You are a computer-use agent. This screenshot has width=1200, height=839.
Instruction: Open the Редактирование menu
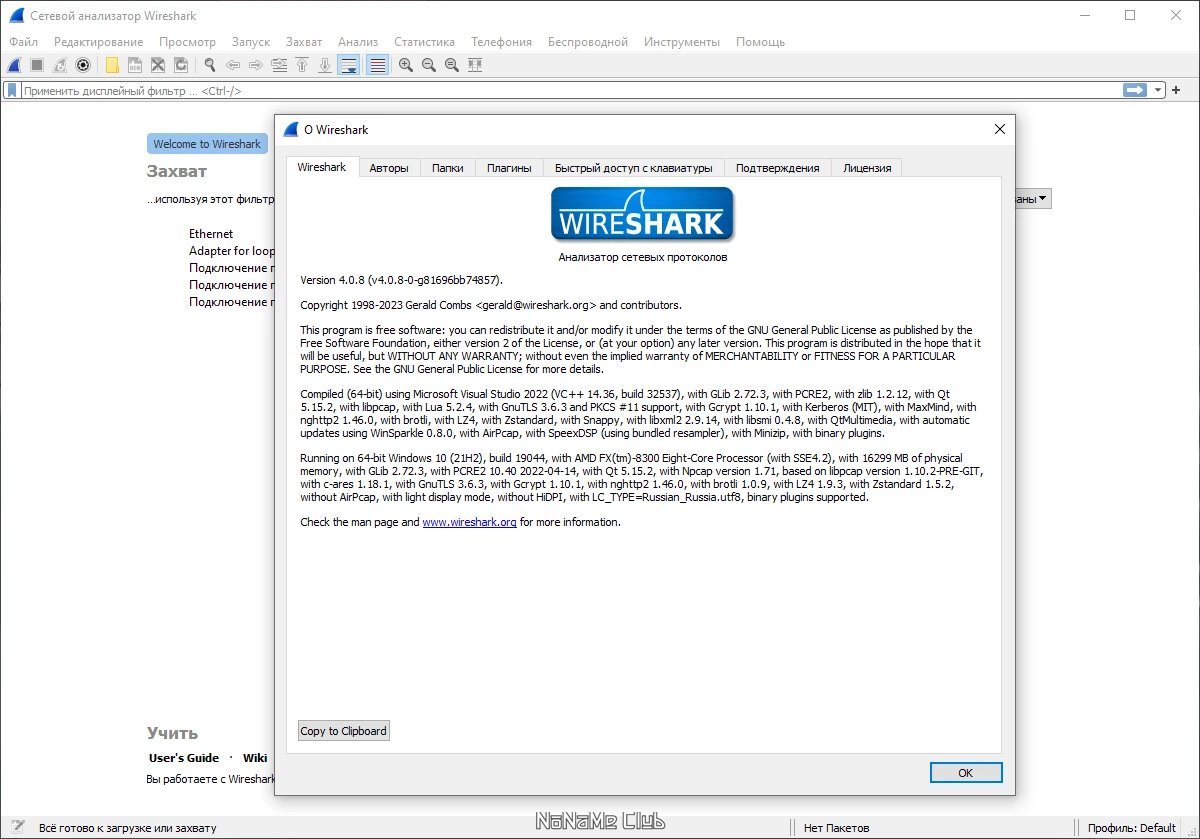(x=99, y=42)
